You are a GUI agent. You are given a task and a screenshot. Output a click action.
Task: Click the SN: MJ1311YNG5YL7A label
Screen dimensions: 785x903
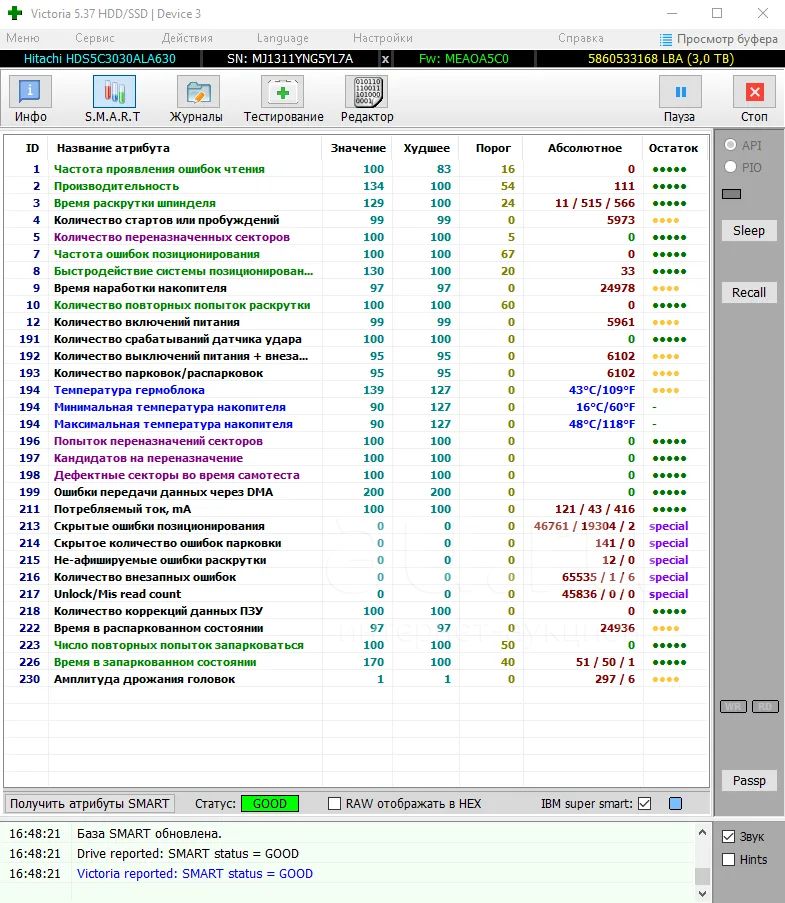coord(290,59)
